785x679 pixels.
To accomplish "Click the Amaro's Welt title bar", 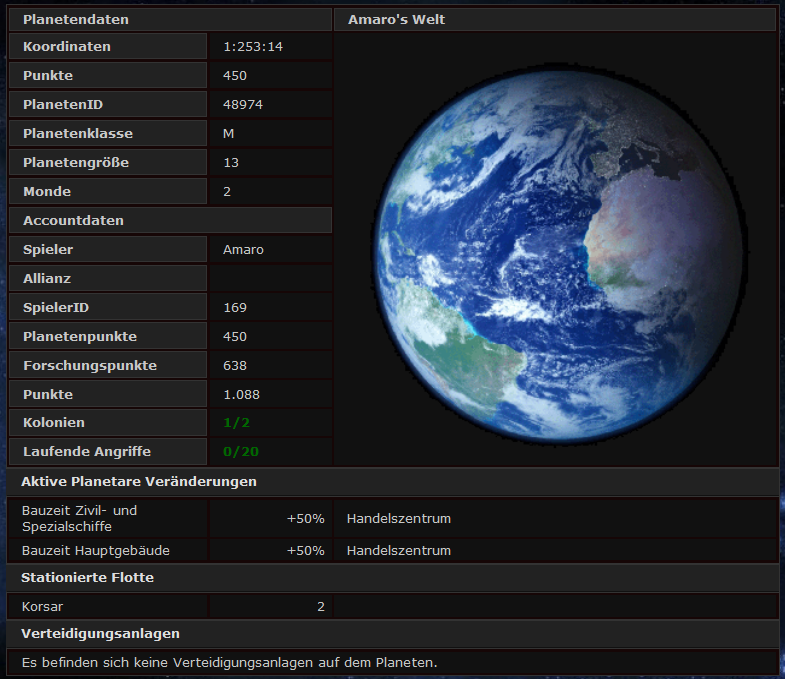I will pyautogui.click(x=396, y=19).
